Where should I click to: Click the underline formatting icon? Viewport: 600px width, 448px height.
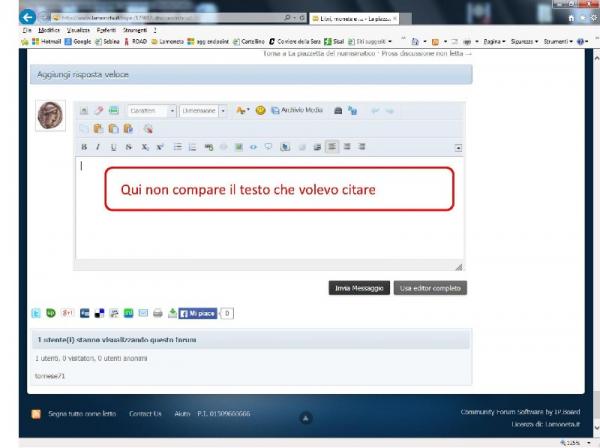(114, 147)
